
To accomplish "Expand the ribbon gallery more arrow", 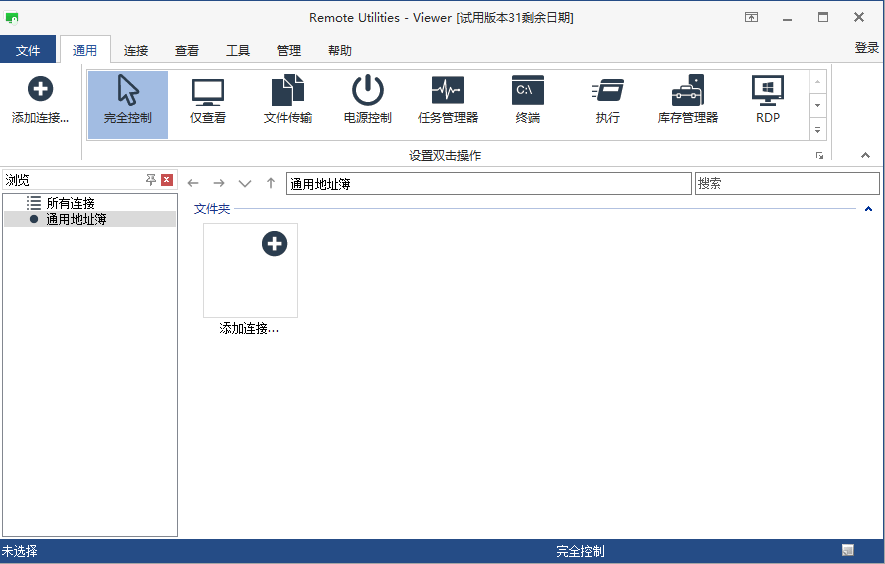I will [817, 130].
